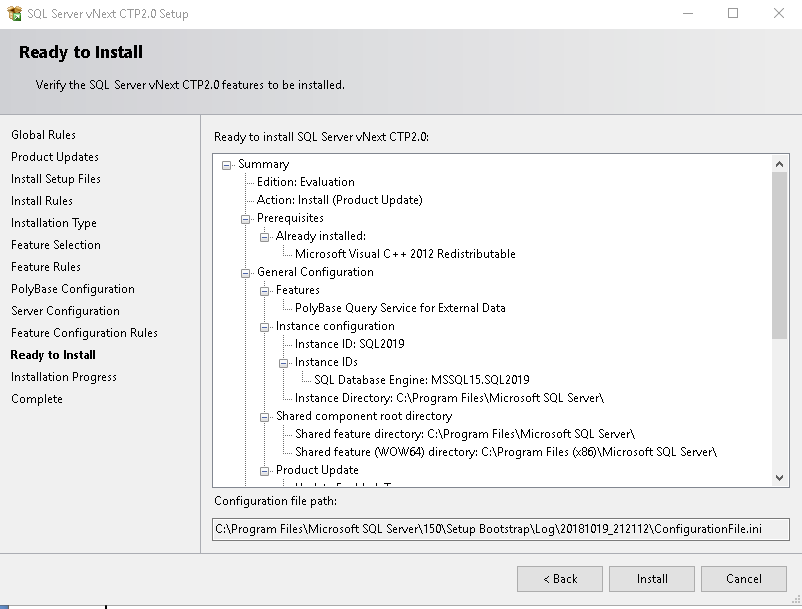
Task: Click the SQL Server Setup title bar icon
Action: pos(13,14)
